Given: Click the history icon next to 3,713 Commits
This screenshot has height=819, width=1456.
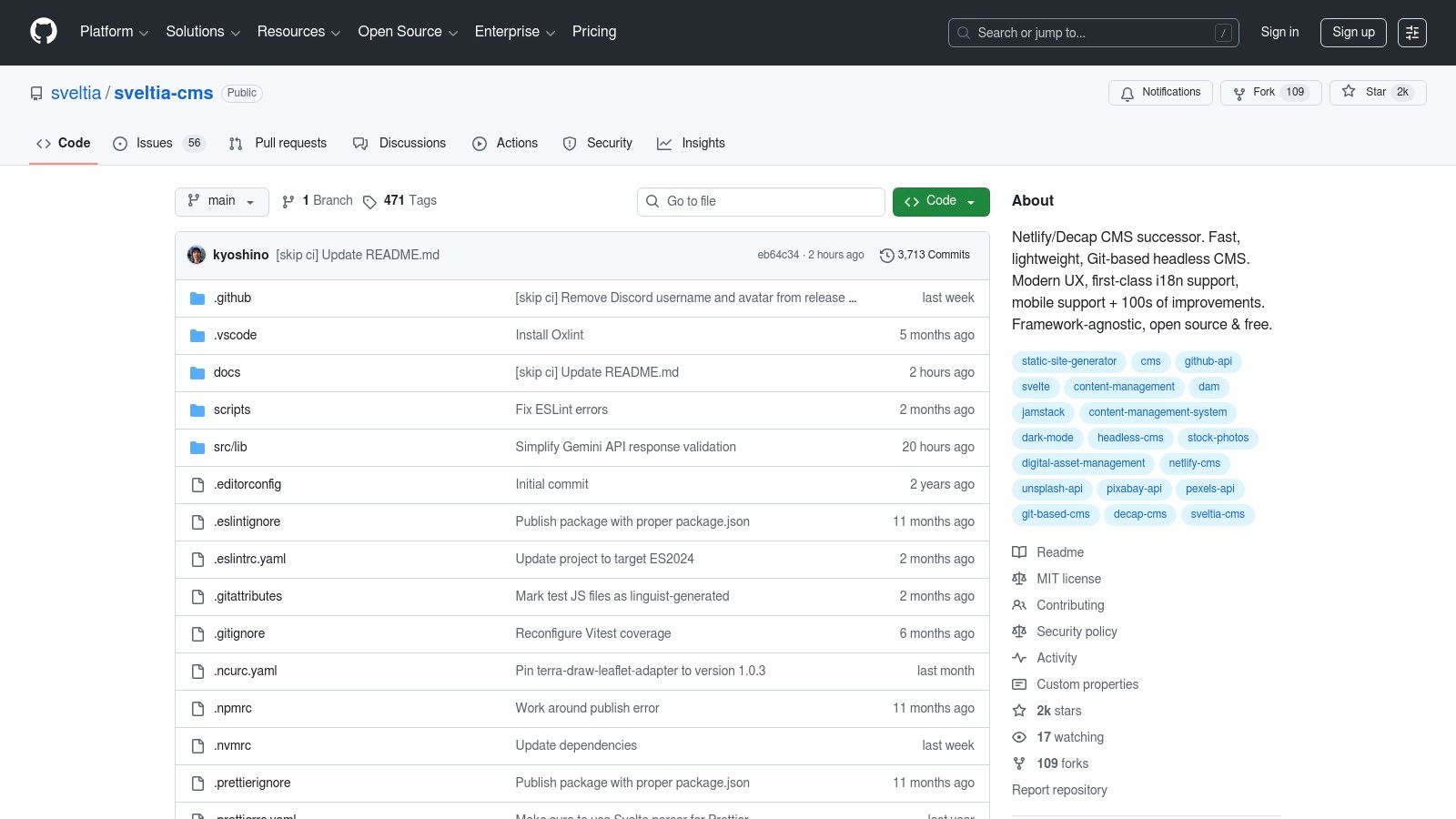Looking at the screenshot, I should click(x=887, y=255).
